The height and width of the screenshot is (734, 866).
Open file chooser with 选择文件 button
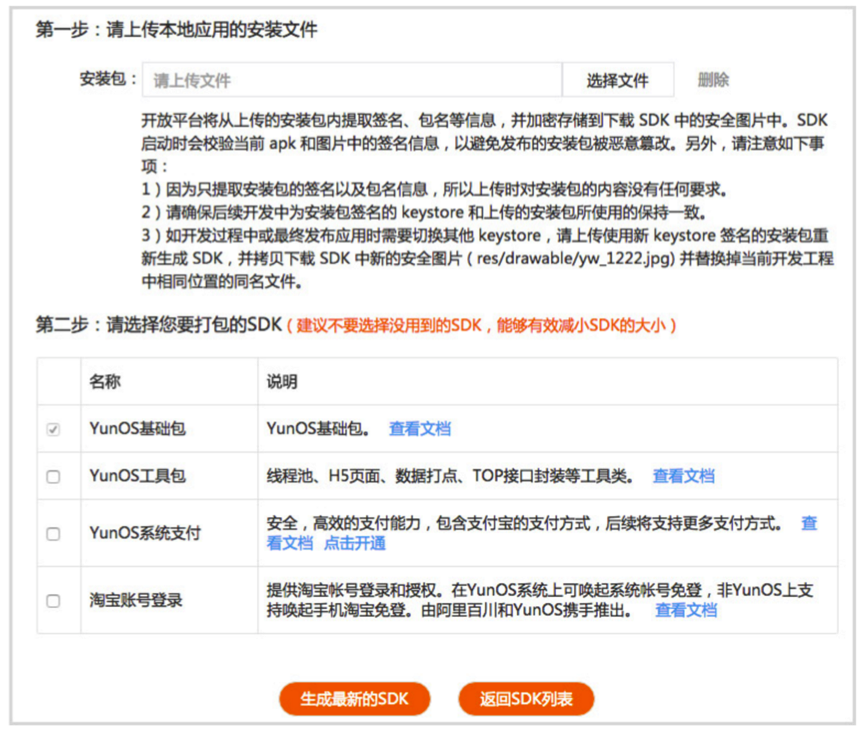point(617,80)
